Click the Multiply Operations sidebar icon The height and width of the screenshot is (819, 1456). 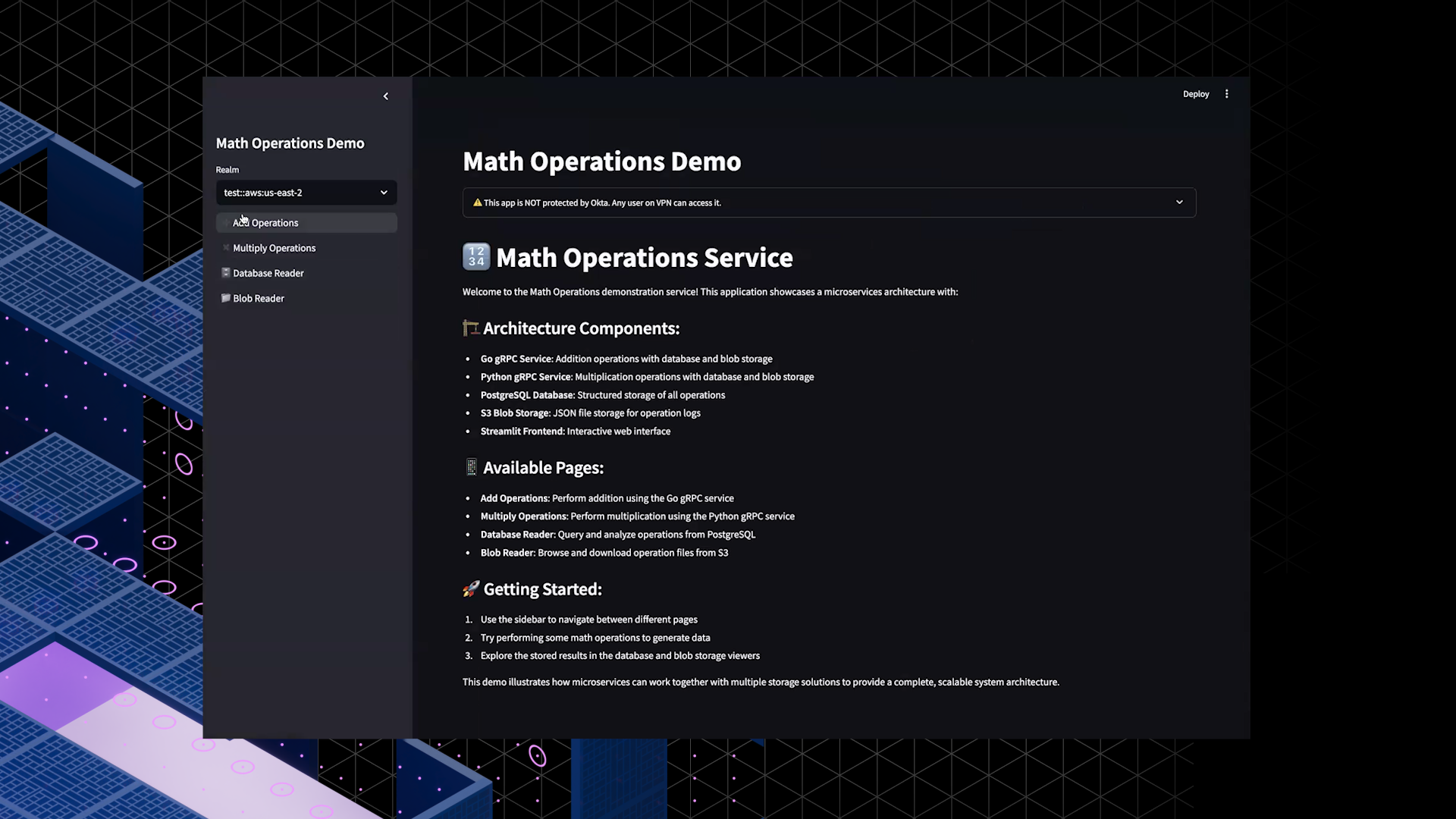click(x=226, y=247)
